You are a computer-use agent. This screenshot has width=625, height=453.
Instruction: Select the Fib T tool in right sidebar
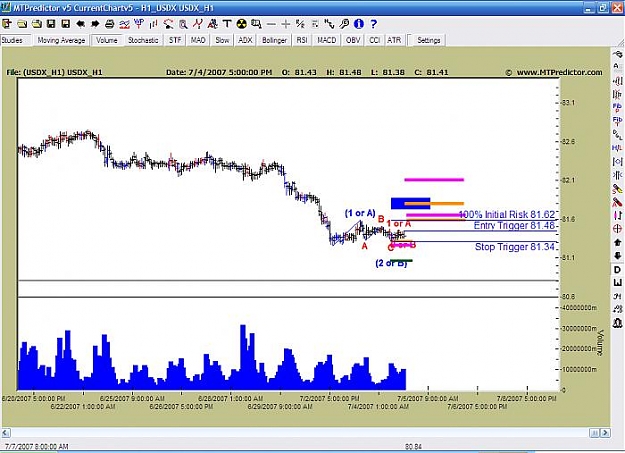(617, 121)
